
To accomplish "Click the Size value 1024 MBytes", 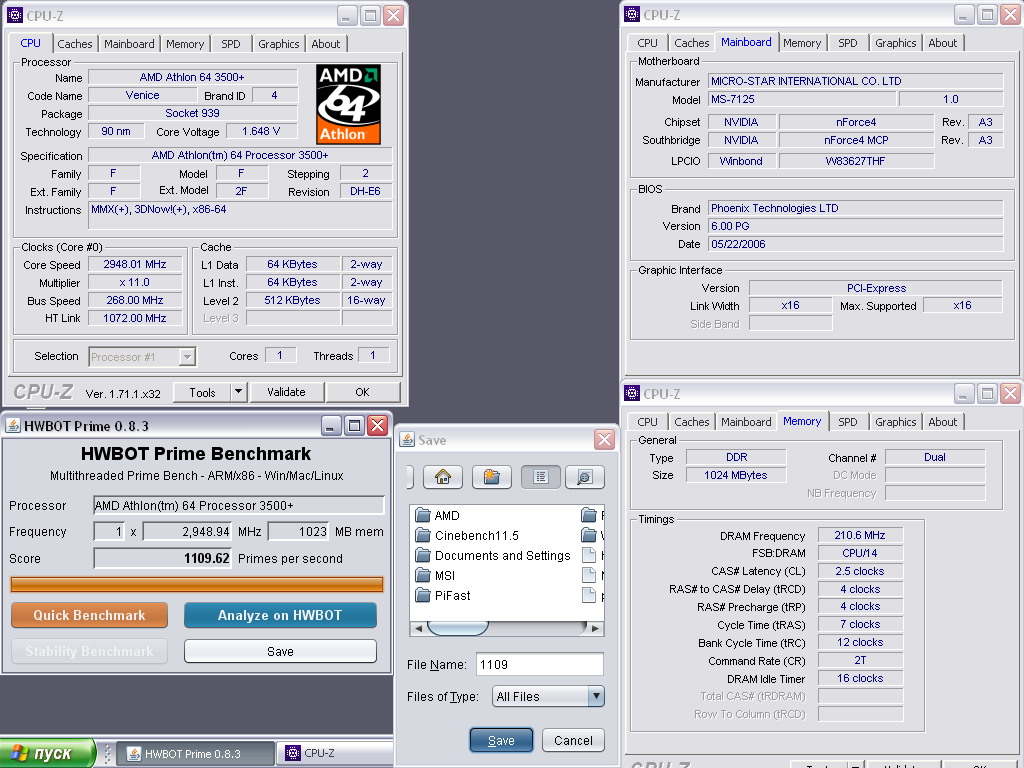I will click(x=736, y=475).
